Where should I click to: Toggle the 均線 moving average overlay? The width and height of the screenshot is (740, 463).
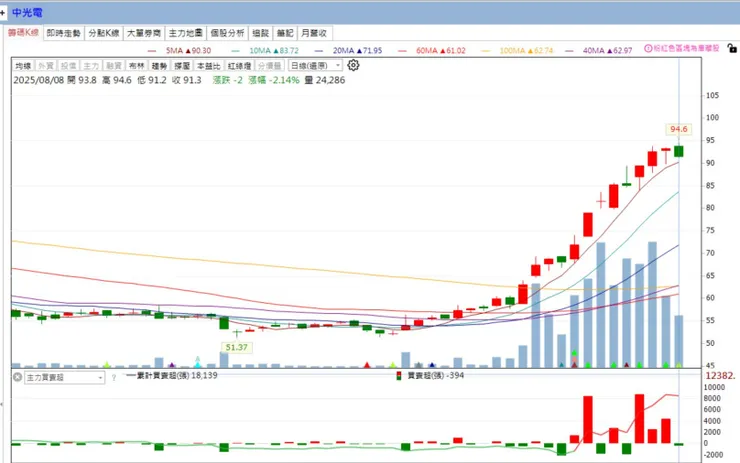tap(23, 66)
